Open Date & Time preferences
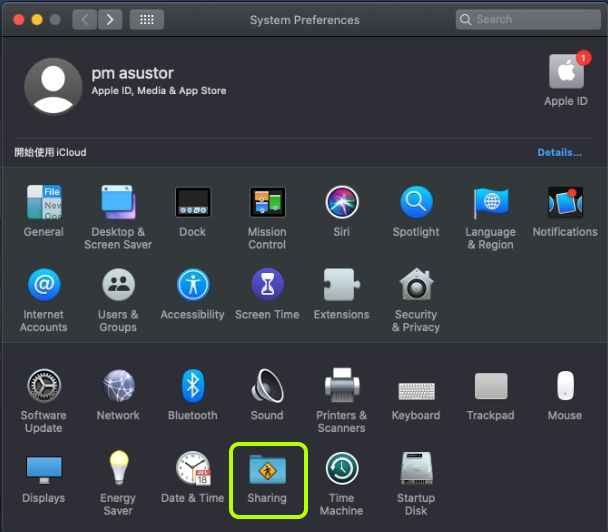 coord(193,468)
